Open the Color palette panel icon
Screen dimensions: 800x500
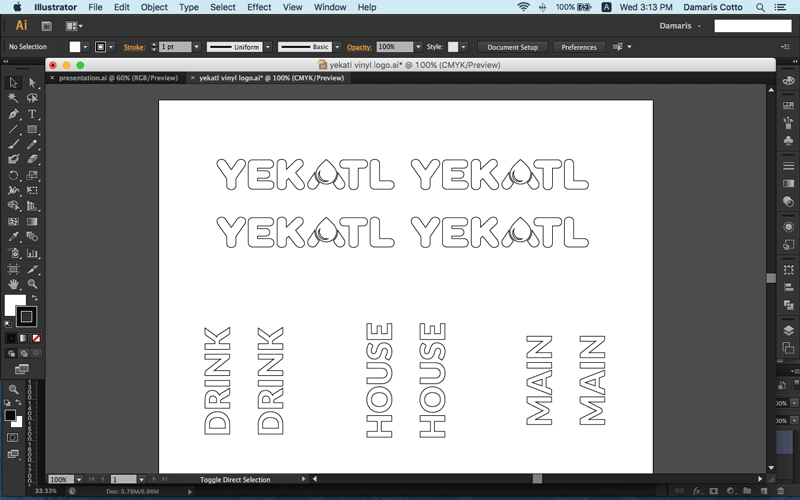click(x=788, y=81)
